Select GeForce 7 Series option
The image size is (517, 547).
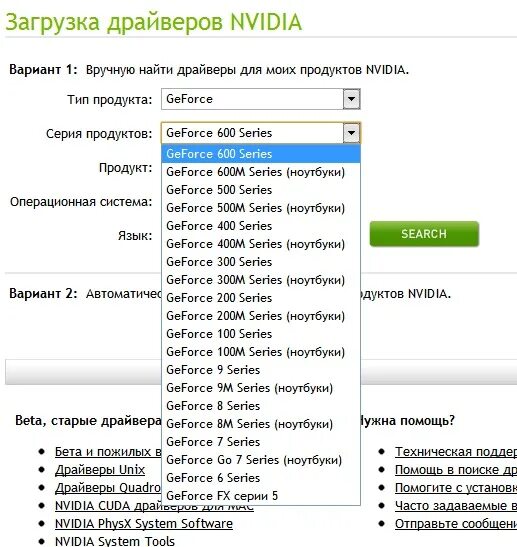pyautogui.click(x=261, y=442)
